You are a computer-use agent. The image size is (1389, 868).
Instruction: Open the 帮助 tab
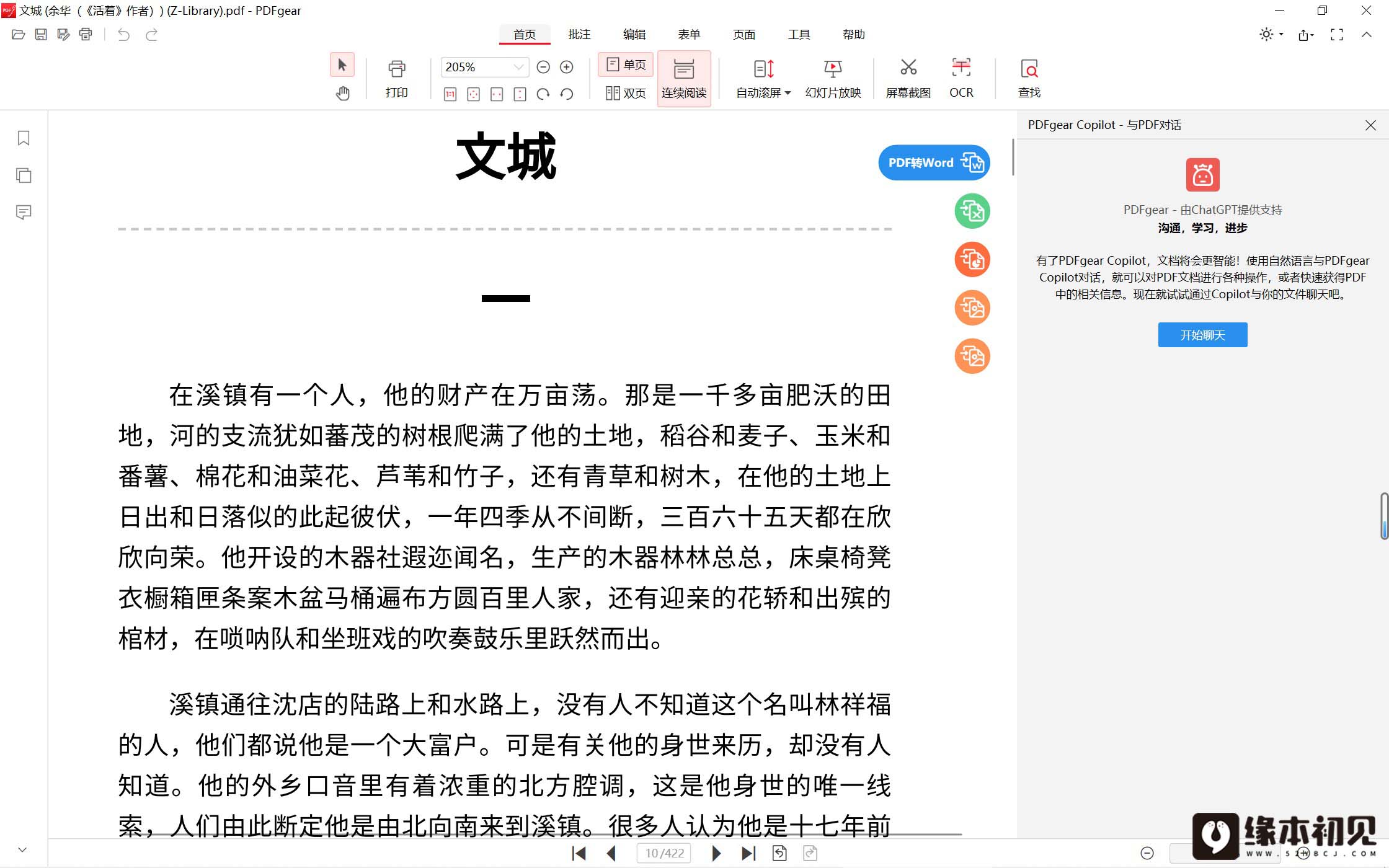[x=854, y=35]
